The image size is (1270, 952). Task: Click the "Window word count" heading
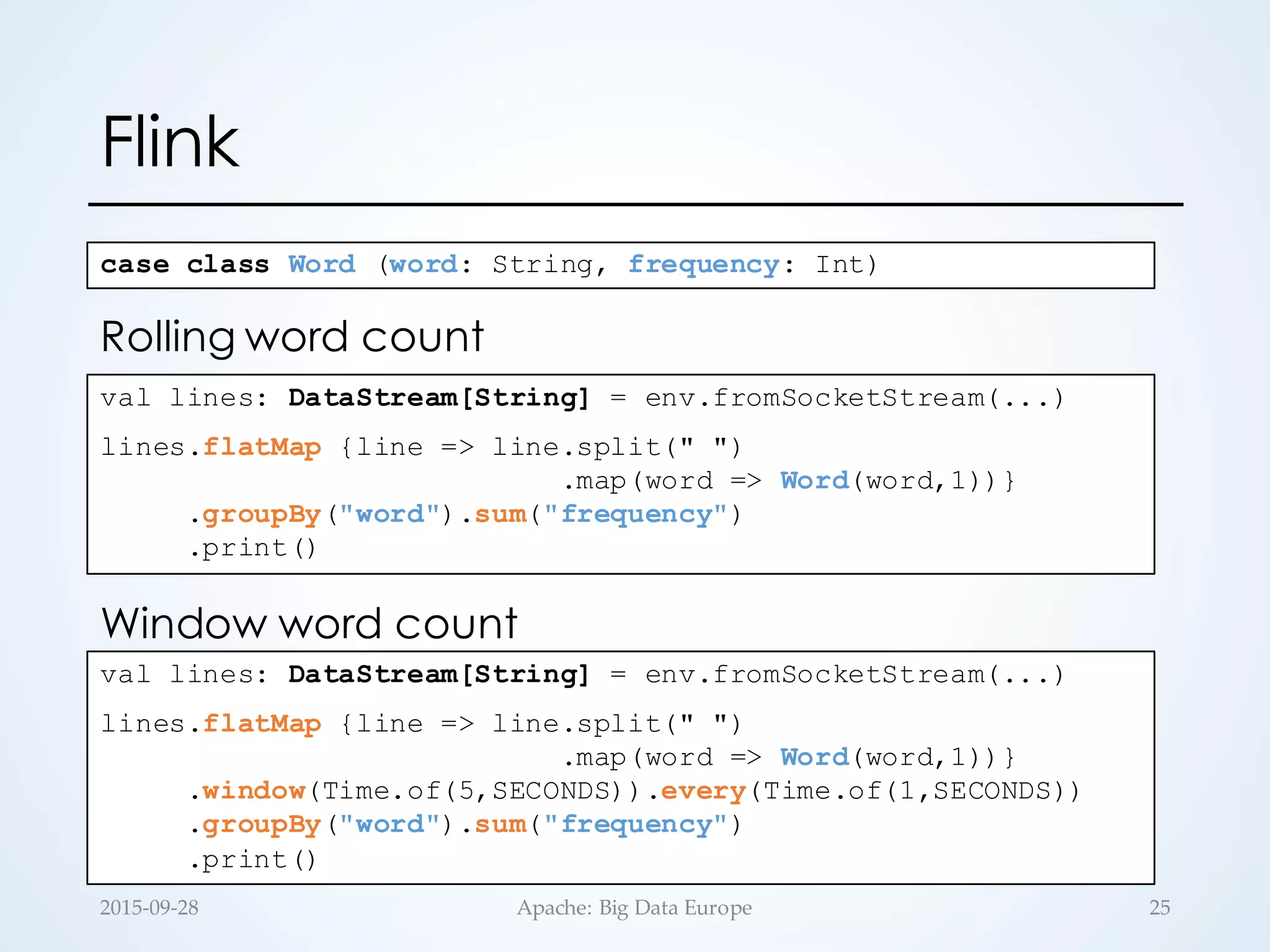[309, 623]
